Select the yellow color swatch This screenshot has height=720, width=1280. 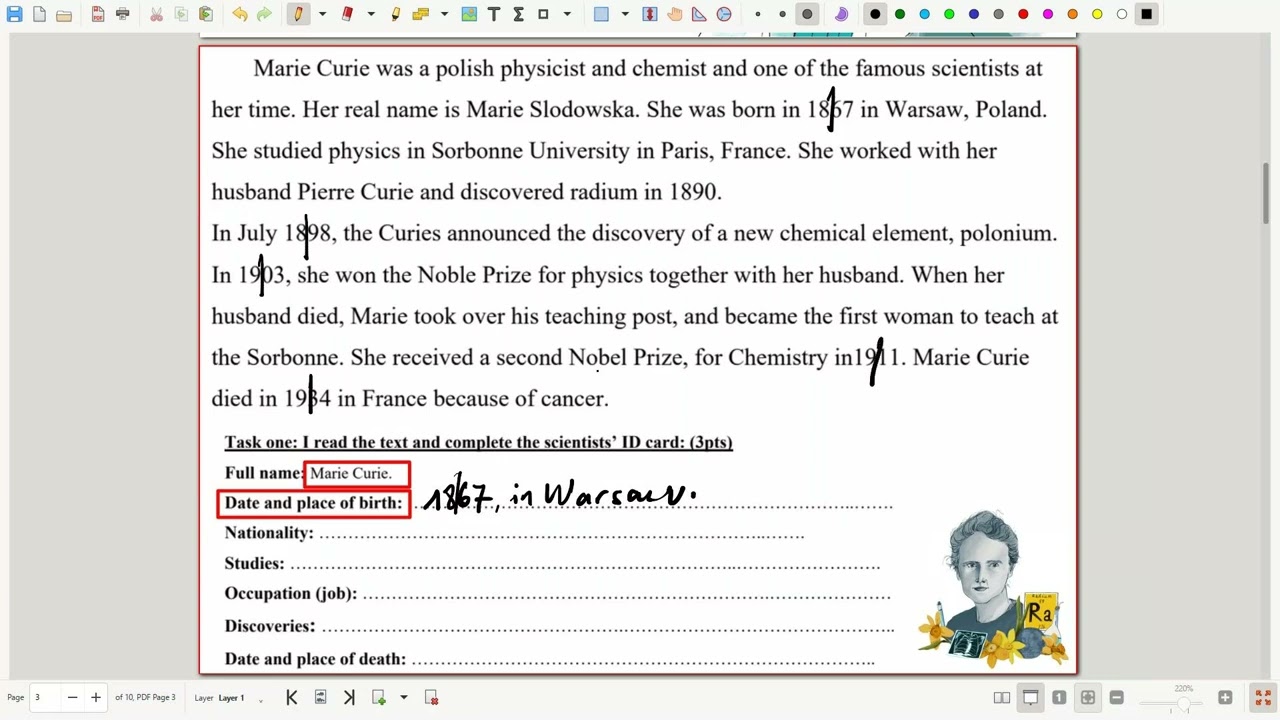coord(1097,14)
